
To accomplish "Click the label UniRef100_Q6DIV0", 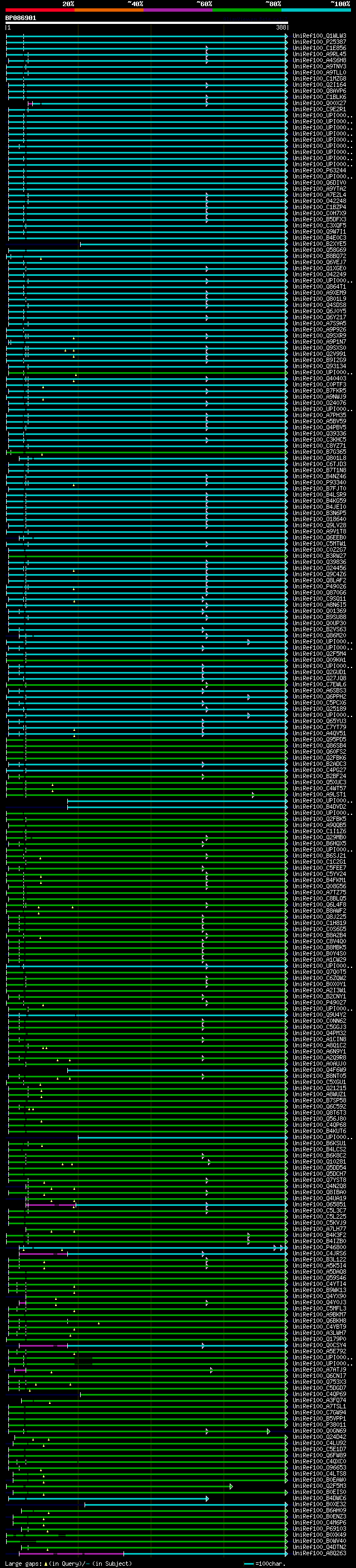I will pos(319,182).
